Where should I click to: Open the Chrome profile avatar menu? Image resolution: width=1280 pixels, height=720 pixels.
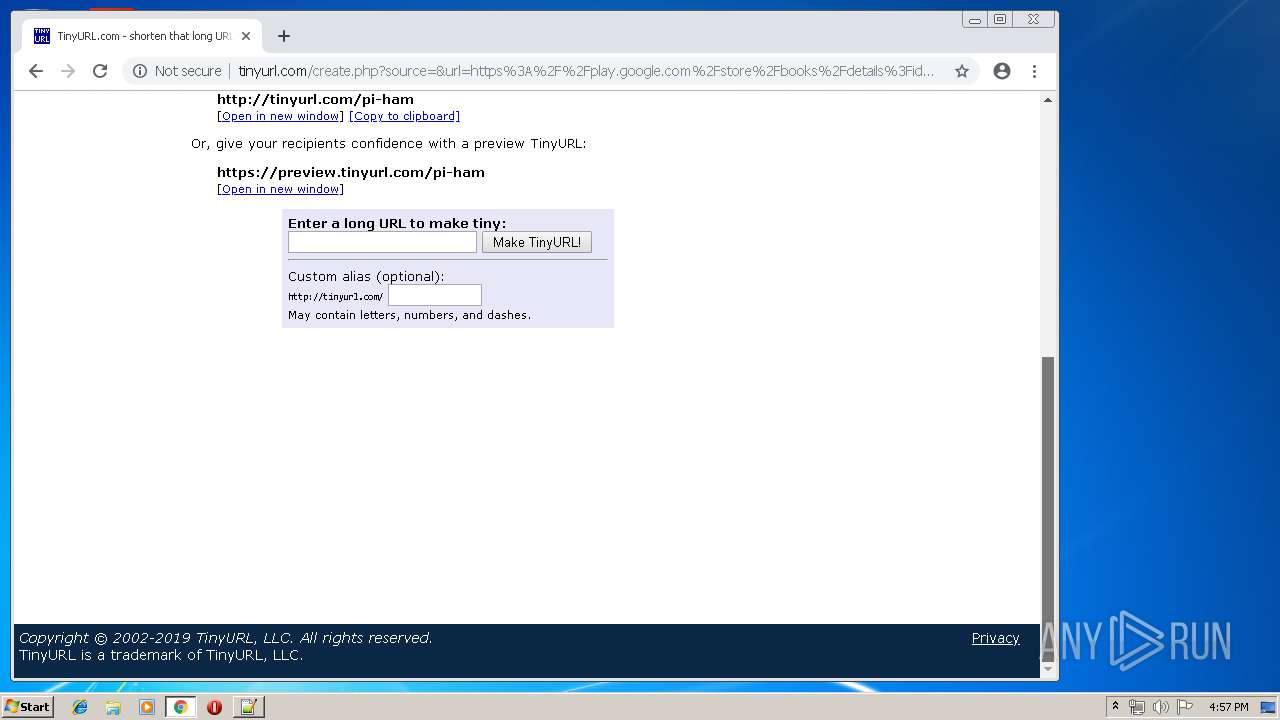pos(1002,71)
